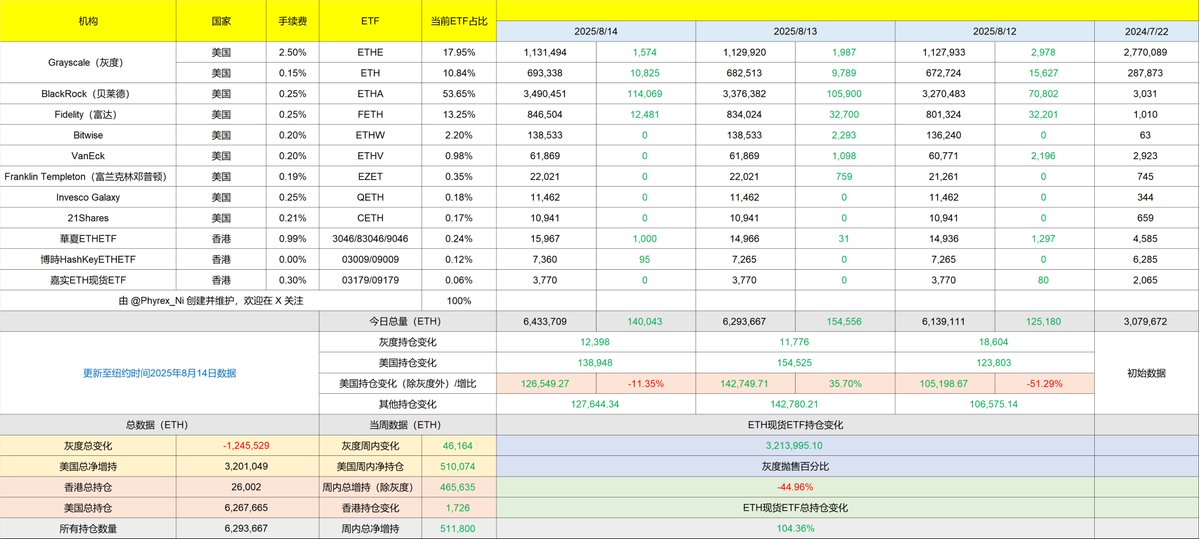Select the 灰度抛售百分比 label cell
Image resolution: width=1199 pixels, height=539 pixels.
pos(795,466)
